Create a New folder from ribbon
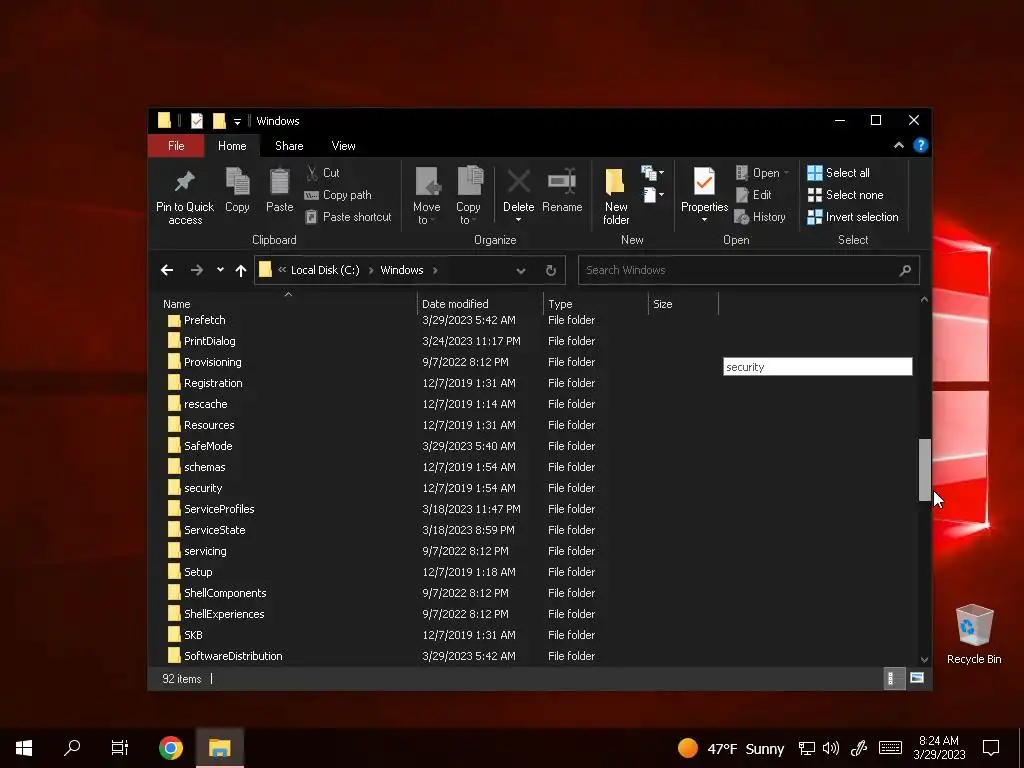Screen dimensions: 1024x768 coord(615,196)
